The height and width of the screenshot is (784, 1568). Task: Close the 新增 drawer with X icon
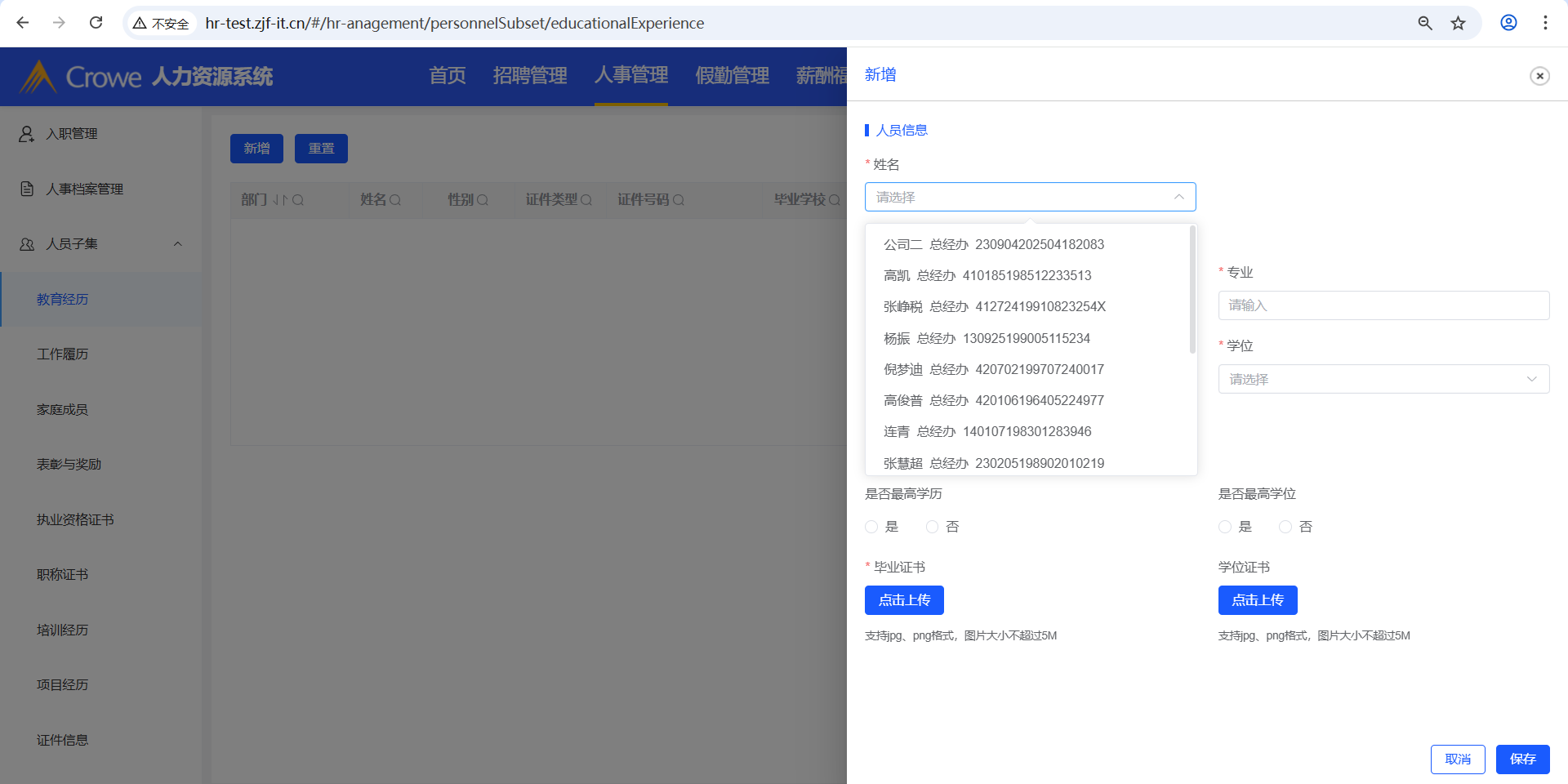pyautogui.click(x=1539, y=76)
